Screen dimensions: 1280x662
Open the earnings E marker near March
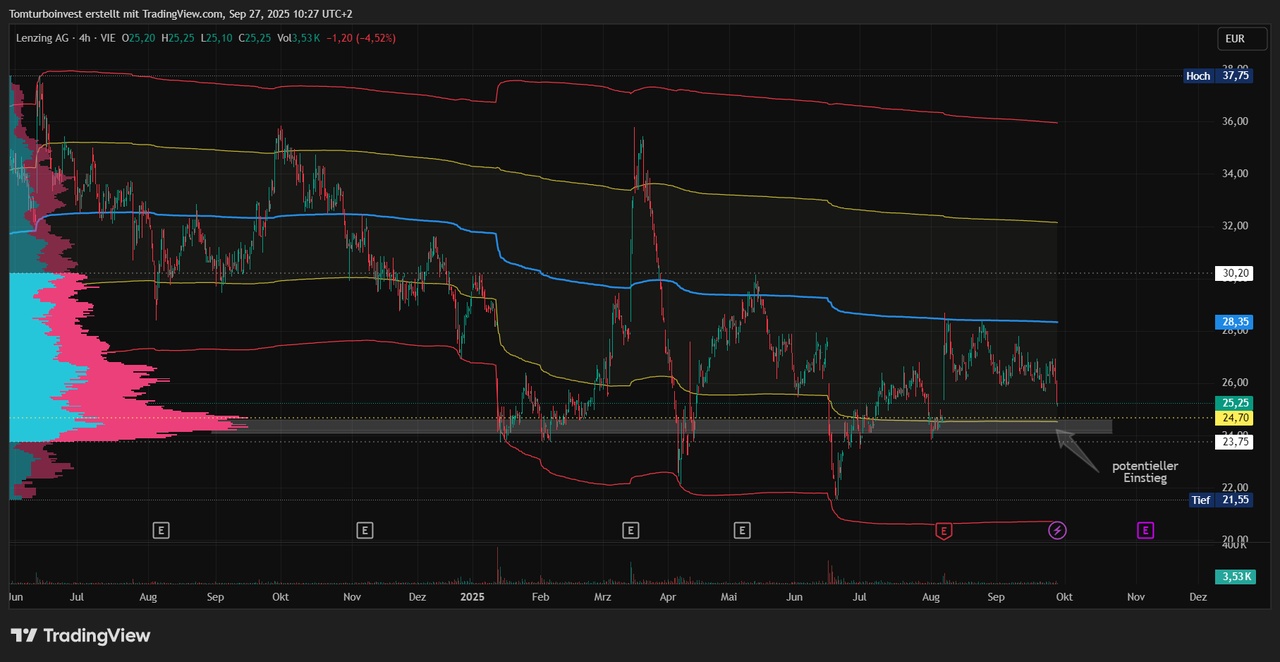630,530
